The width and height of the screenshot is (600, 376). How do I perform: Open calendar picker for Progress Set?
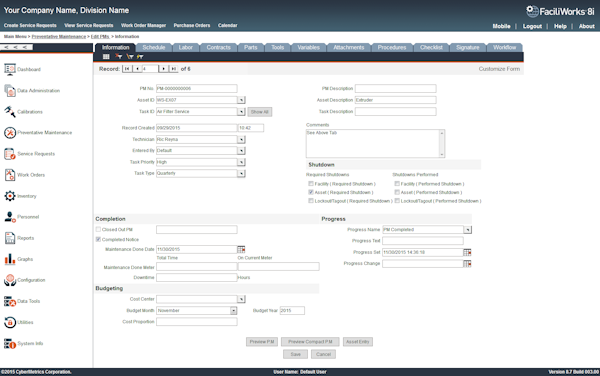(x=467, y=252)
